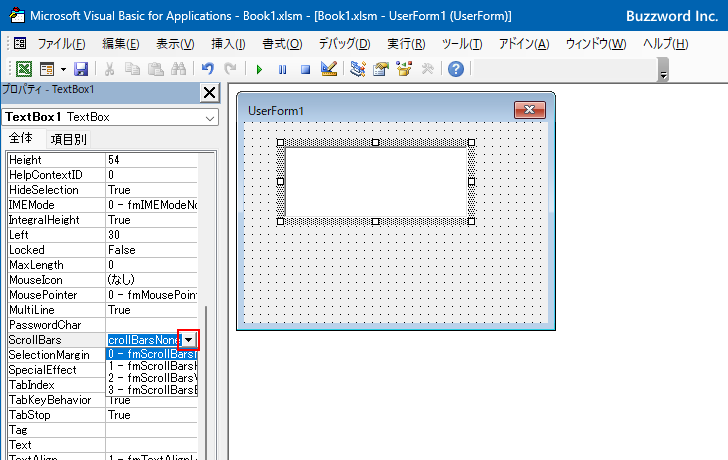Open the Toolbox icon

[428, 69]
